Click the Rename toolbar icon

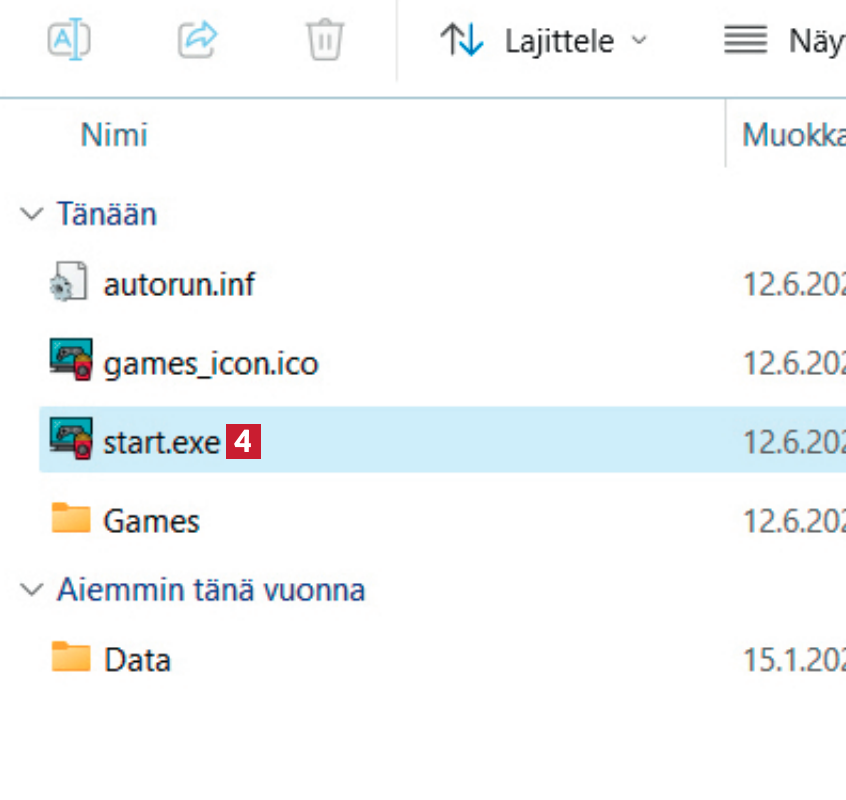[x=70, y=40]
